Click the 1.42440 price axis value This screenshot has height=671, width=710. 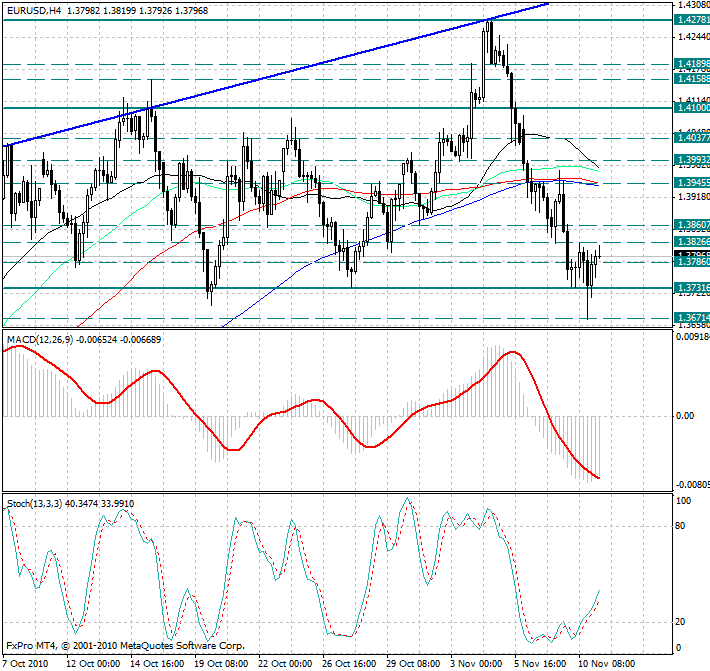693,37
